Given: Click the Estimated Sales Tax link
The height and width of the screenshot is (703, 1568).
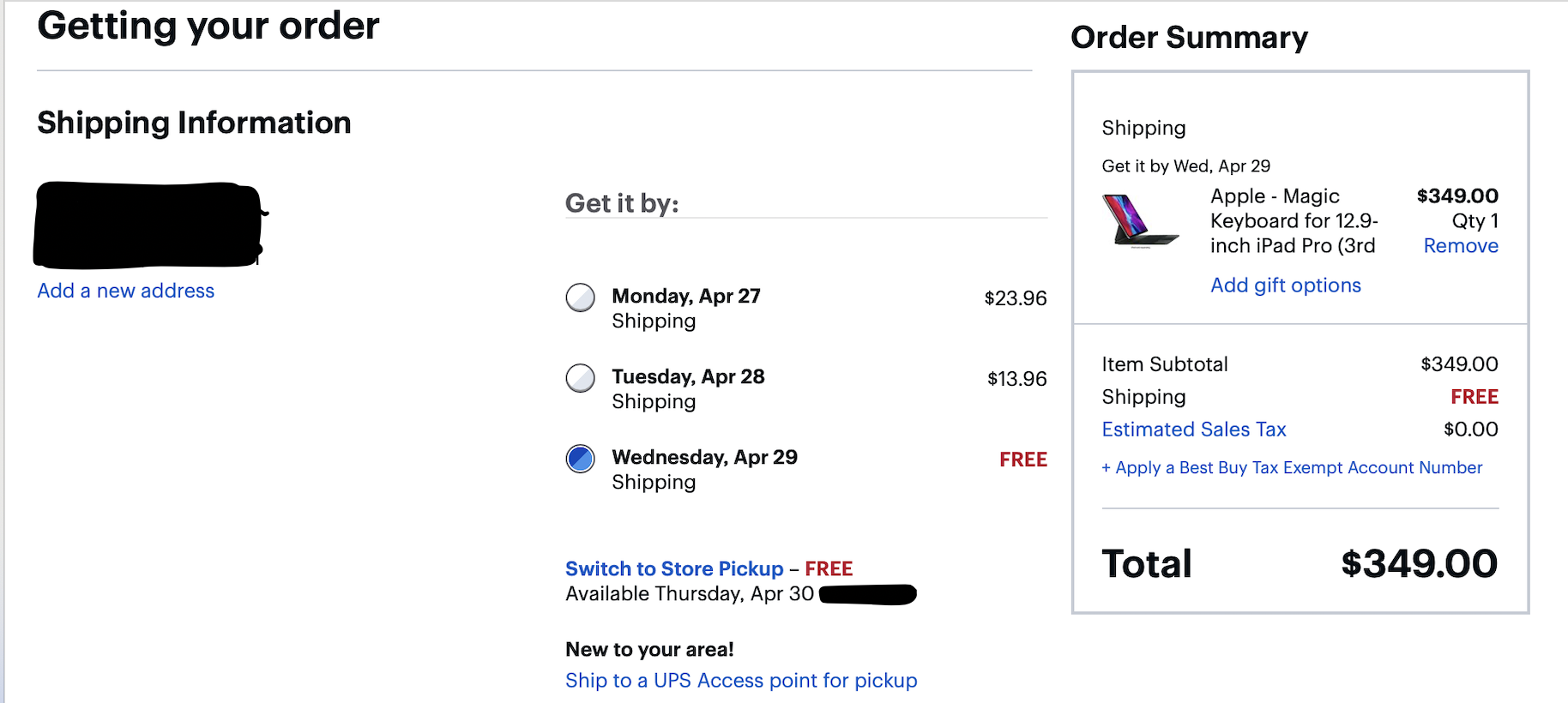Looking at the screenshot, I should tap(1193, 430).
